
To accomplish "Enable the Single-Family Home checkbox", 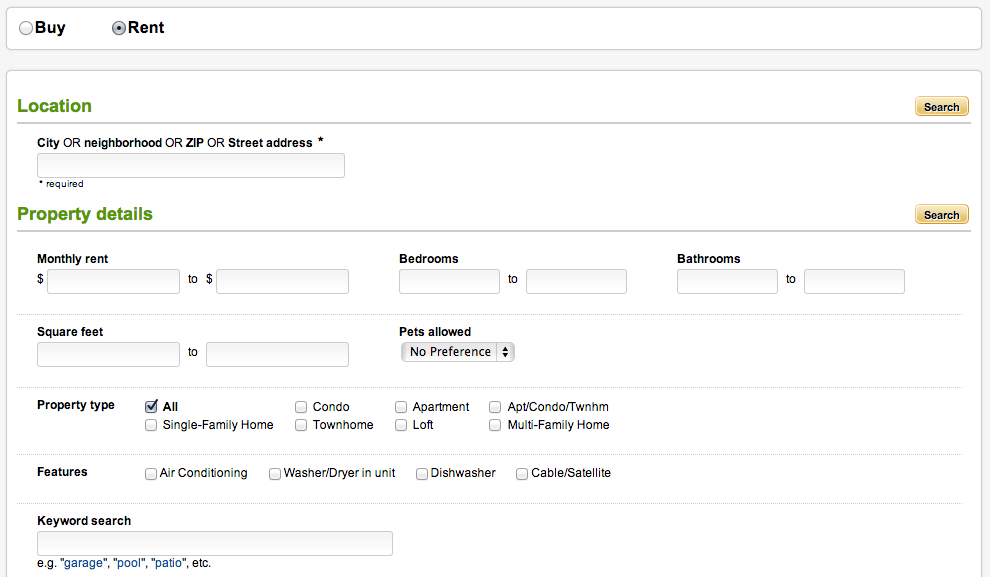I will 152,425.
